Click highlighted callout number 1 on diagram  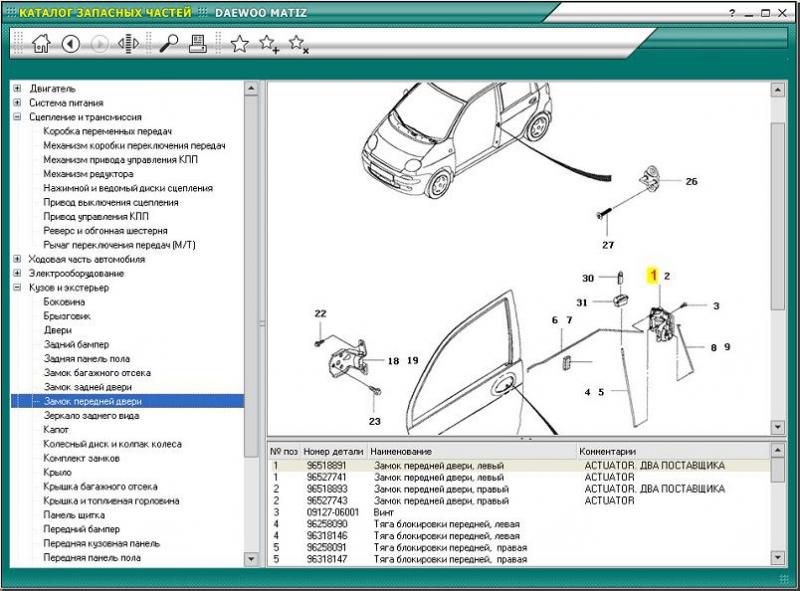653,274
